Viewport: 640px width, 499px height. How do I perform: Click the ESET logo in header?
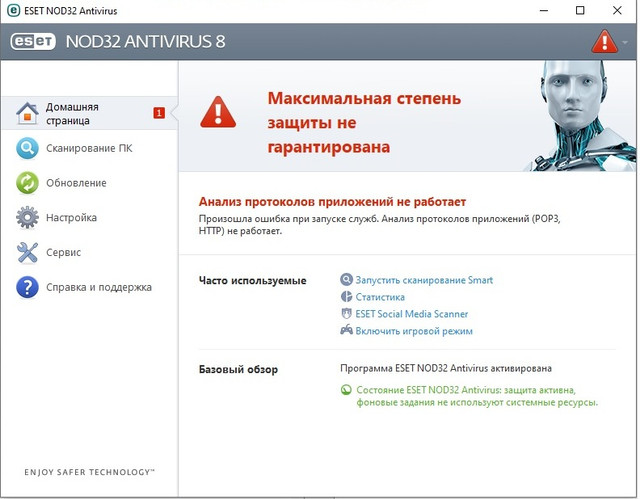pyautogui.click(x=33, y=42)
